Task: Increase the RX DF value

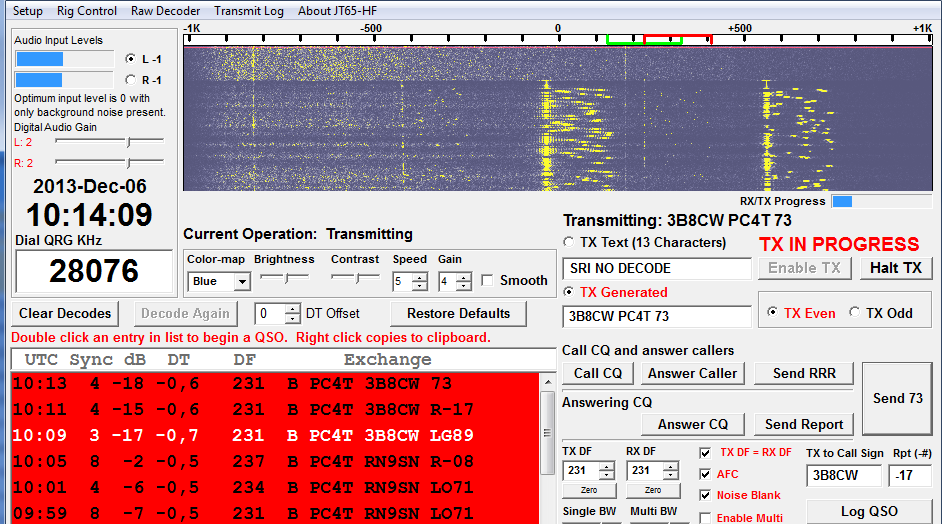Action: 671,466
